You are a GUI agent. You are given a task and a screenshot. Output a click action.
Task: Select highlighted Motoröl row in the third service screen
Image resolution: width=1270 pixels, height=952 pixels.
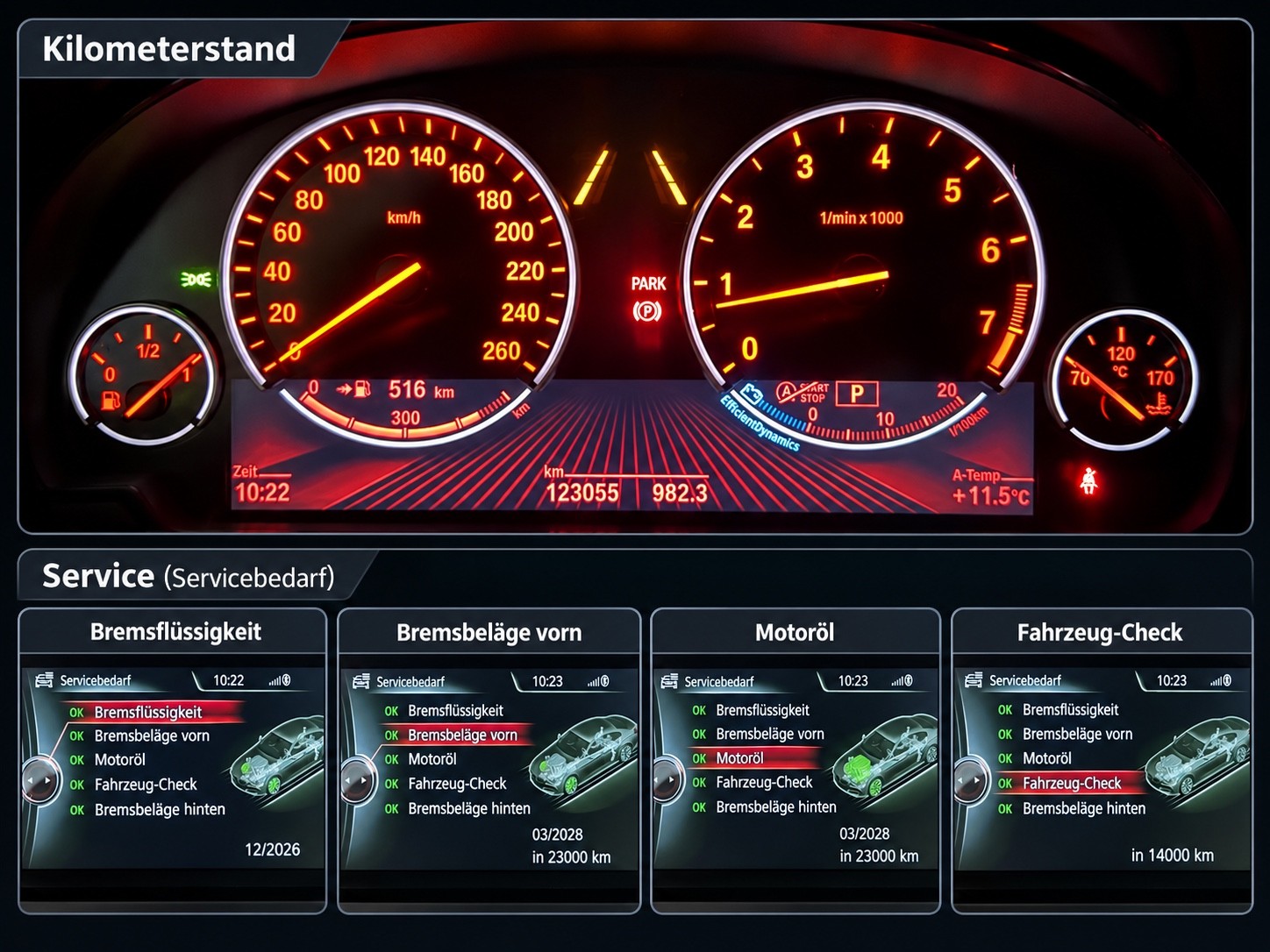click(755, 758)
